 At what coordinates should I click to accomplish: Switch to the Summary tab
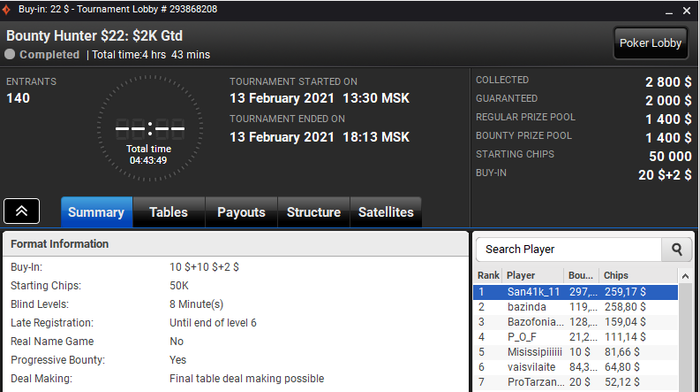coord(96,212)
